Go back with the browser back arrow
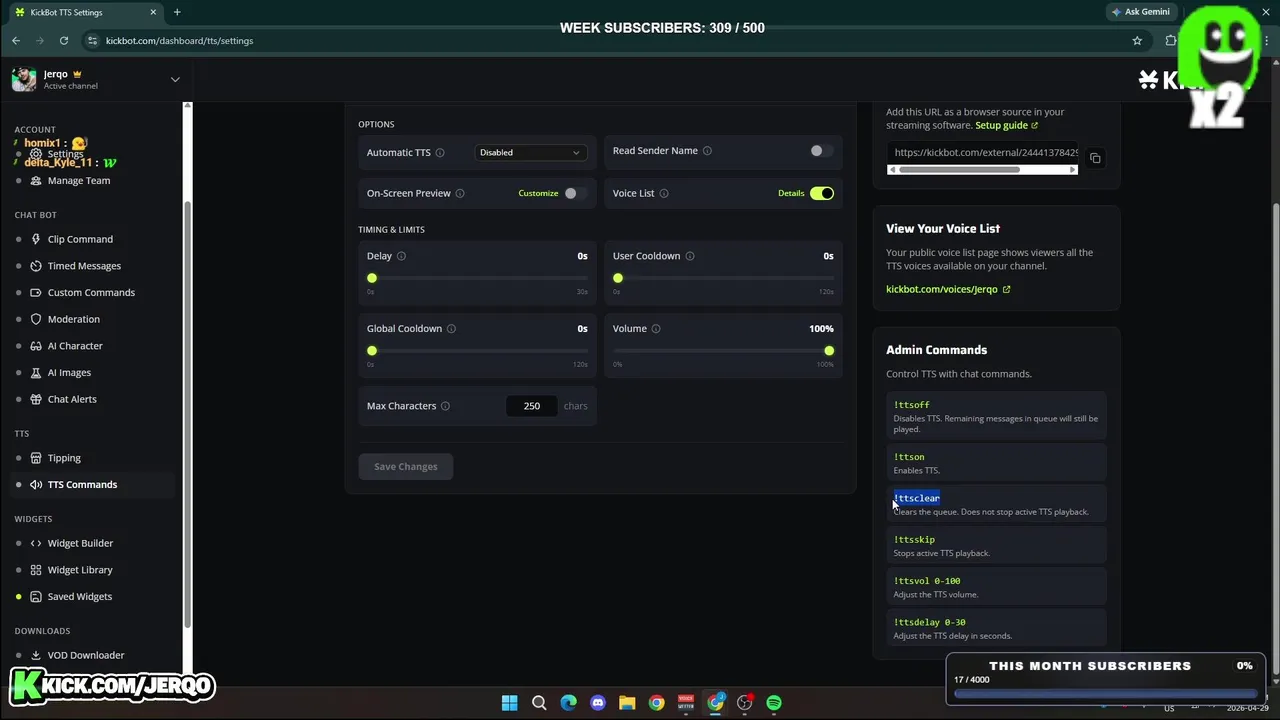The width and height of the screenshot is (1280, 720). [16, 41]
